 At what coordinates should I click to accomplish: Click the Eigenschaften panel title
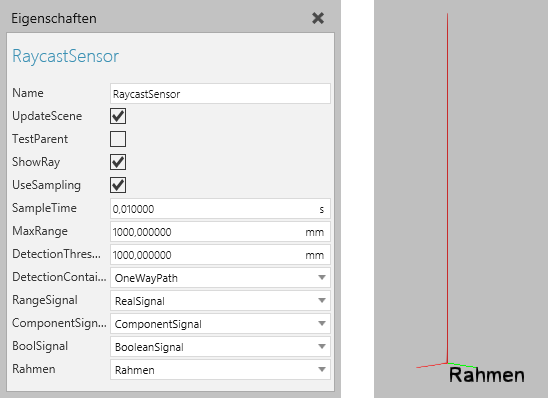click(54, 19)
